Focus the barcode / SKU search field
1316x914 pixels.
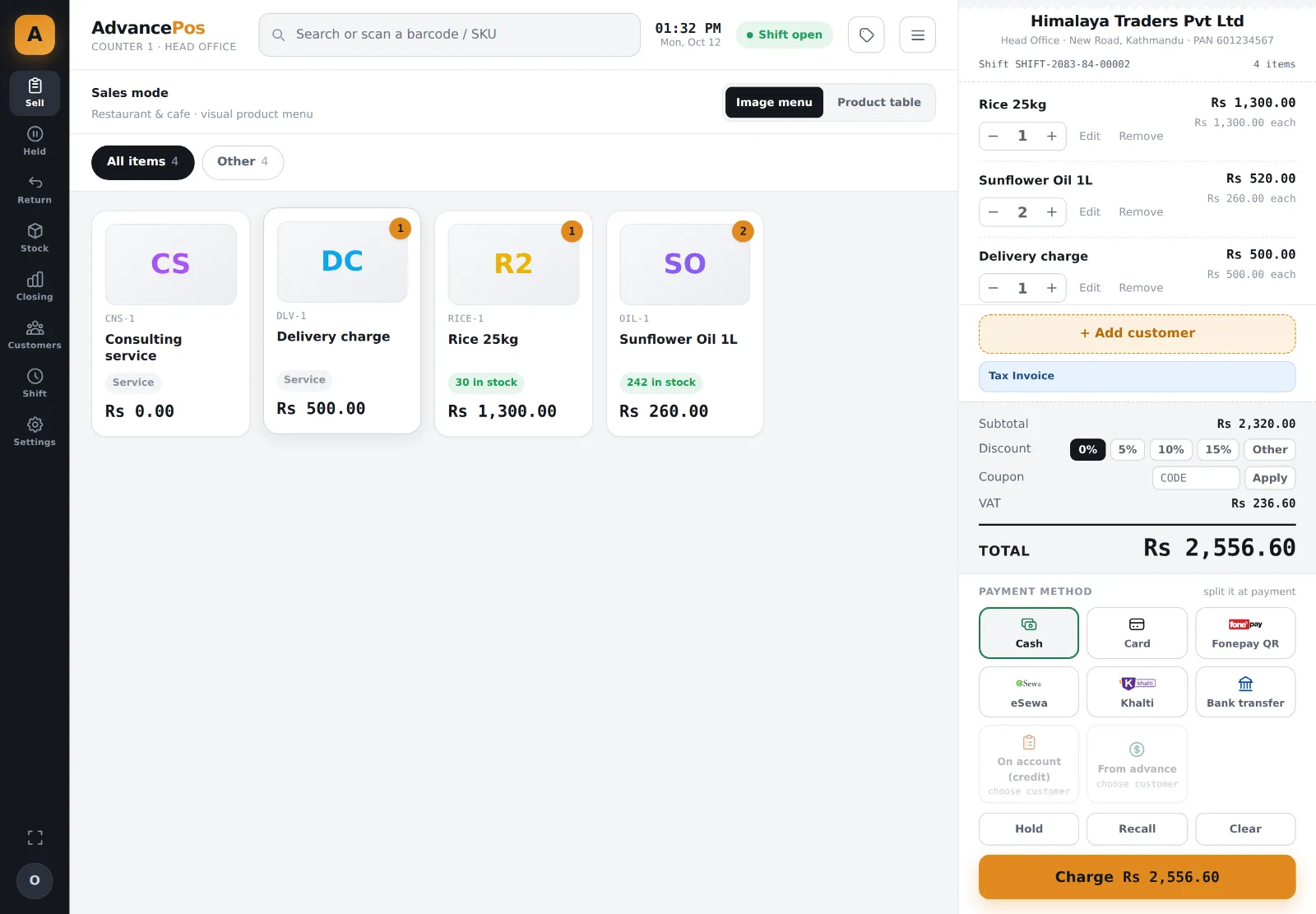pos(449,35)
